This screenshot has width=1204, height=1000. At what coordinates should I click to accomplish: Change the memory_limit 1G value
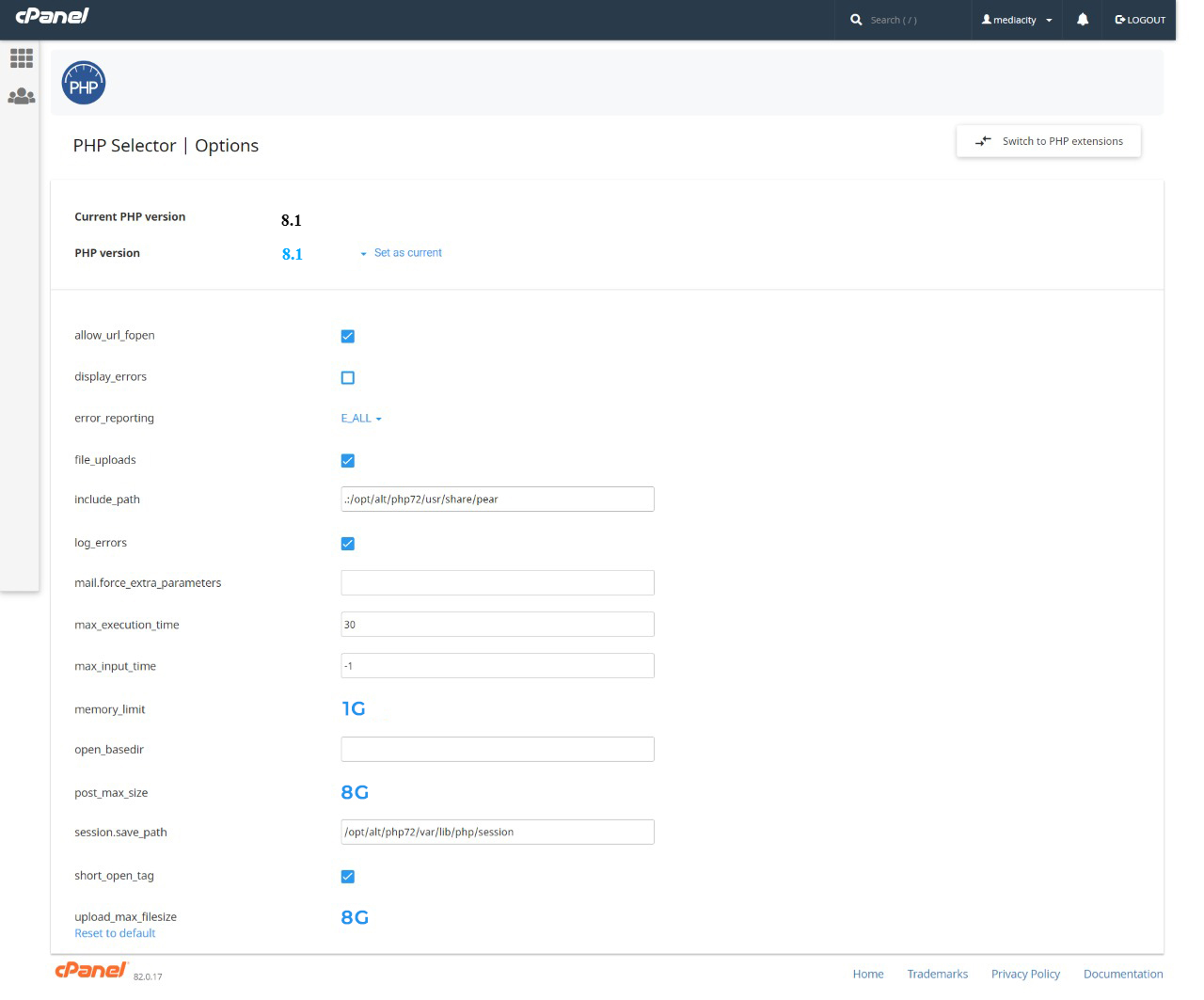point(354,708)
